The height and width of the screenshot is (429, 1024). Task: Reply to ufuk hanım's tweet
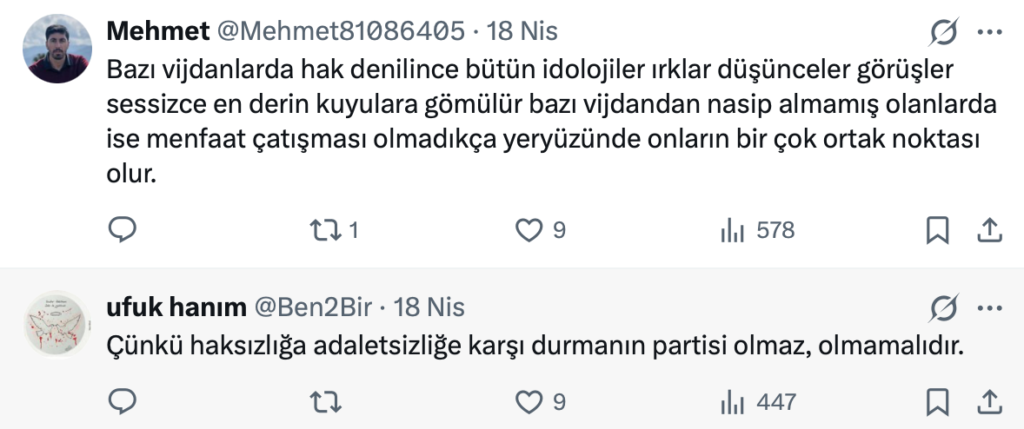point(121,402)
